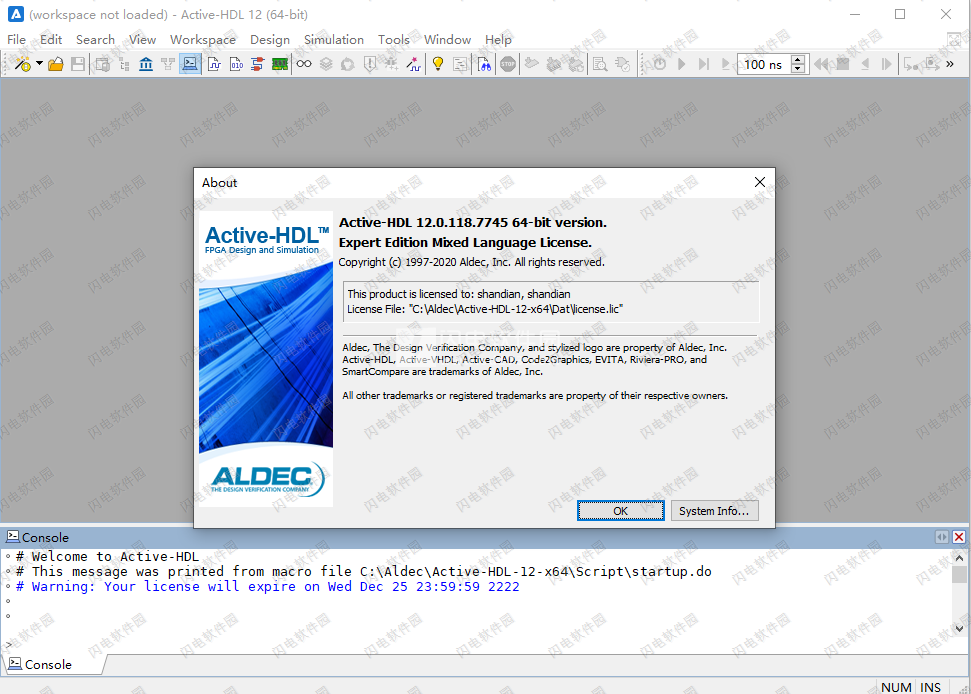Click the Open folder toolbar icon

56,64
